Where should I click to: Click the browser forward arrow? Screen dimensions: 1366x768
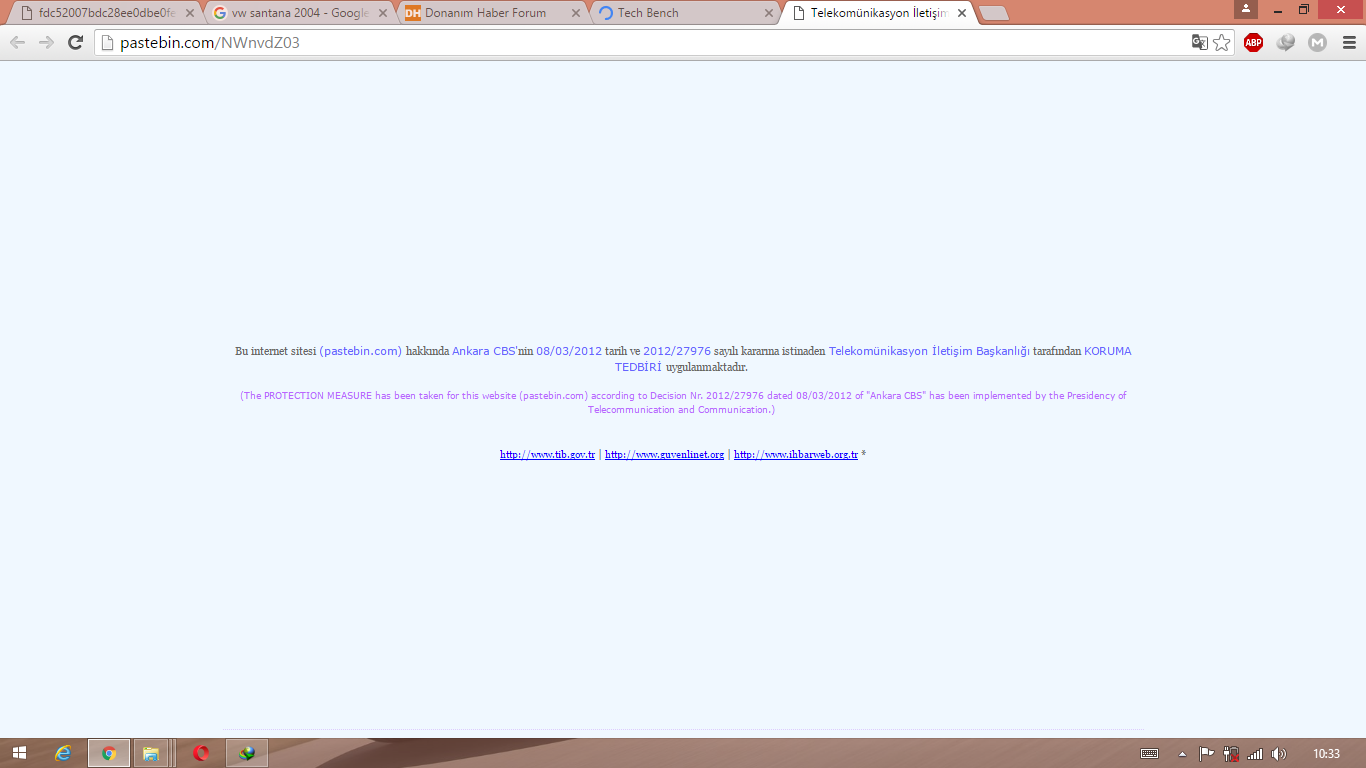46,42
